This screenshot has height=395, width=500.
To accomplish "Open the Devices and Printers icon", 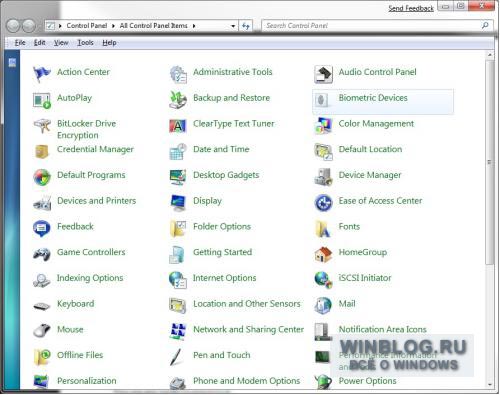I will pos(42,203).
